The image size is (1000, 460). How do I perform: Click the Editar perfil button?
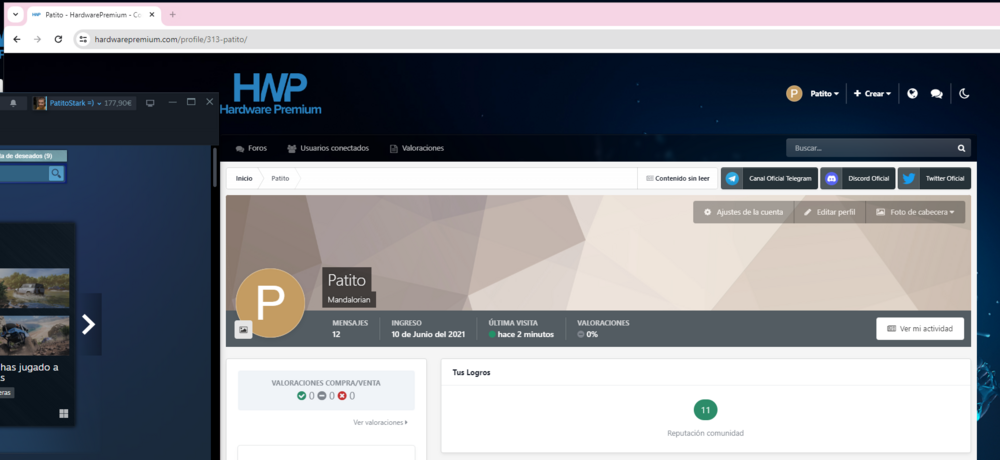[x=830, y=212]
